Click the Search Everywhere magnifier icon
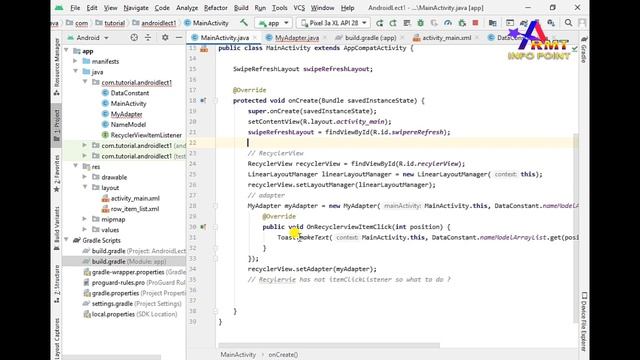The height and width of the screenshot is (360, 640). point(568,23)
